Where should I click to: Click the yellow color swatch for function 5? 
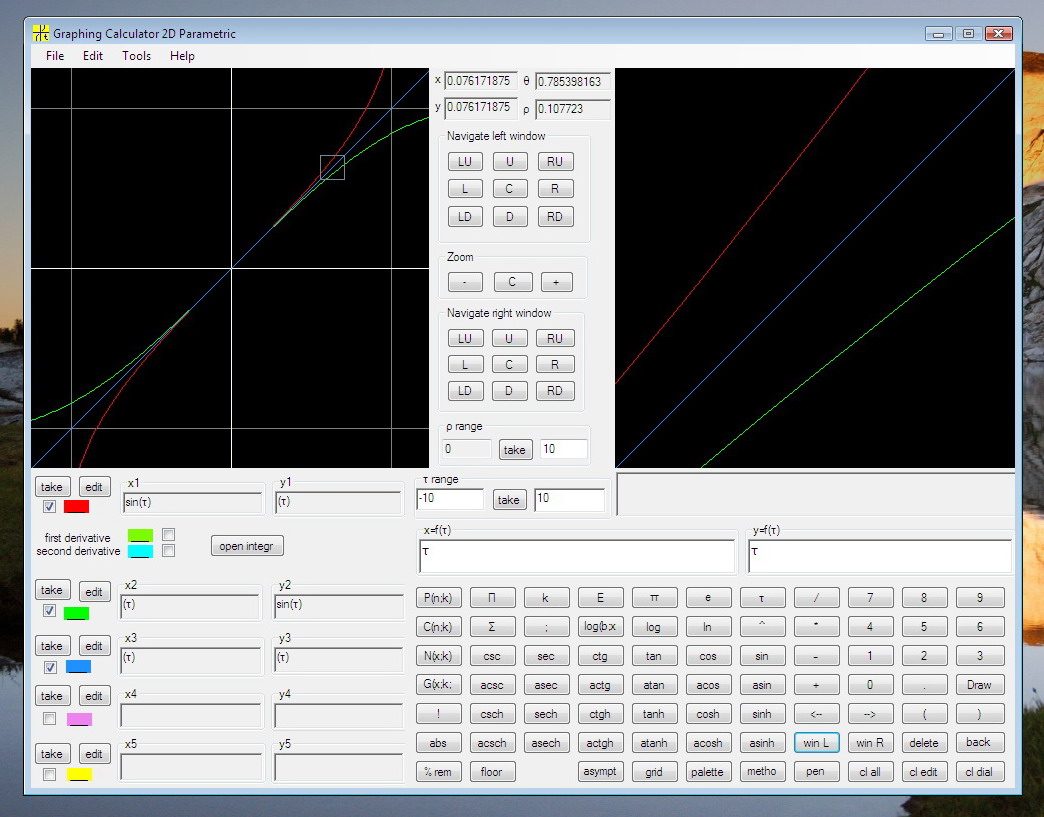pyautogui.click(x=79, y=774)
